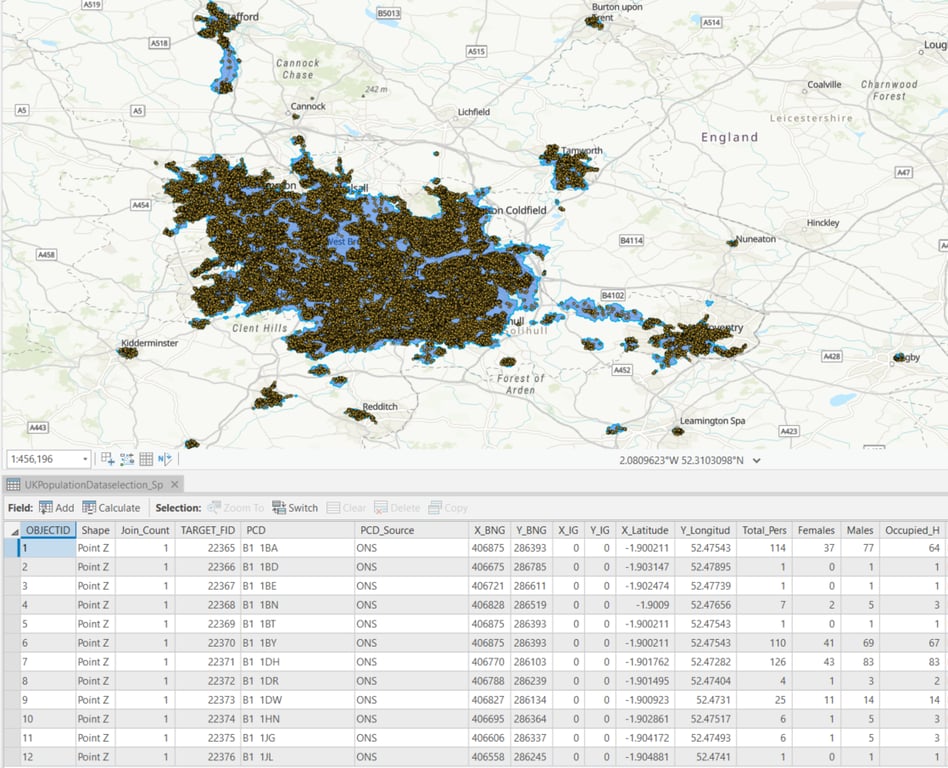The width and height of the screenshot is (948, 768).
Task: Open the map scale dropdown
Action: [84, 459]
